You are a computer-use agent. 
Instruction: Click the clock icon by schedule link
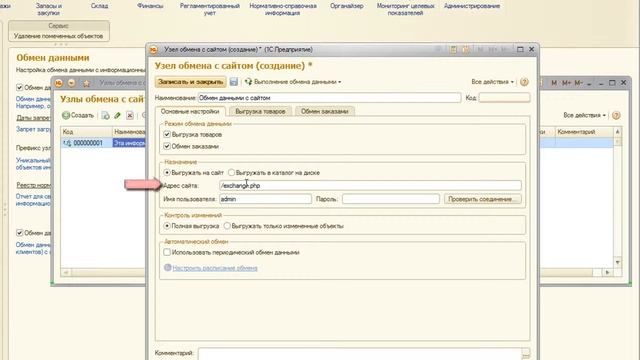tap(167, 268)
